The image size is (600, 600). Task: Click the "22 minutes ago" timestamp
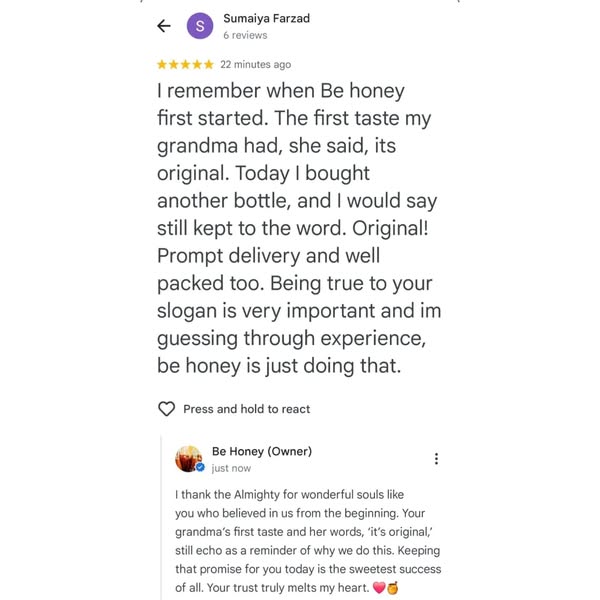[x=256, y=65]
